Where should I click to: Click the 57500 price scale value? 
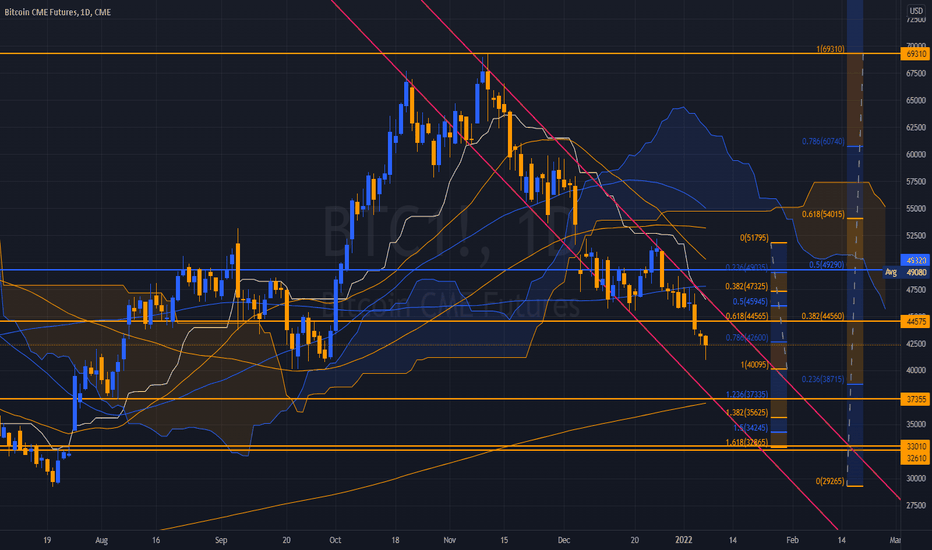pyautogui.click(x=915, y=181)
